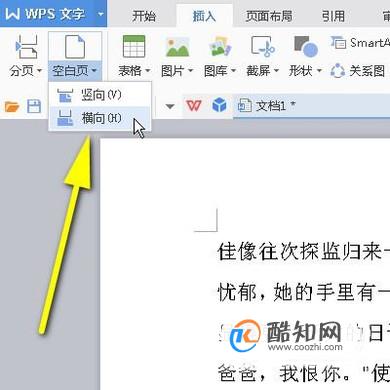The image size is (390, 390).
Task: Switch to the 页面布局 ribbon tab
Action: coord(269,16)
